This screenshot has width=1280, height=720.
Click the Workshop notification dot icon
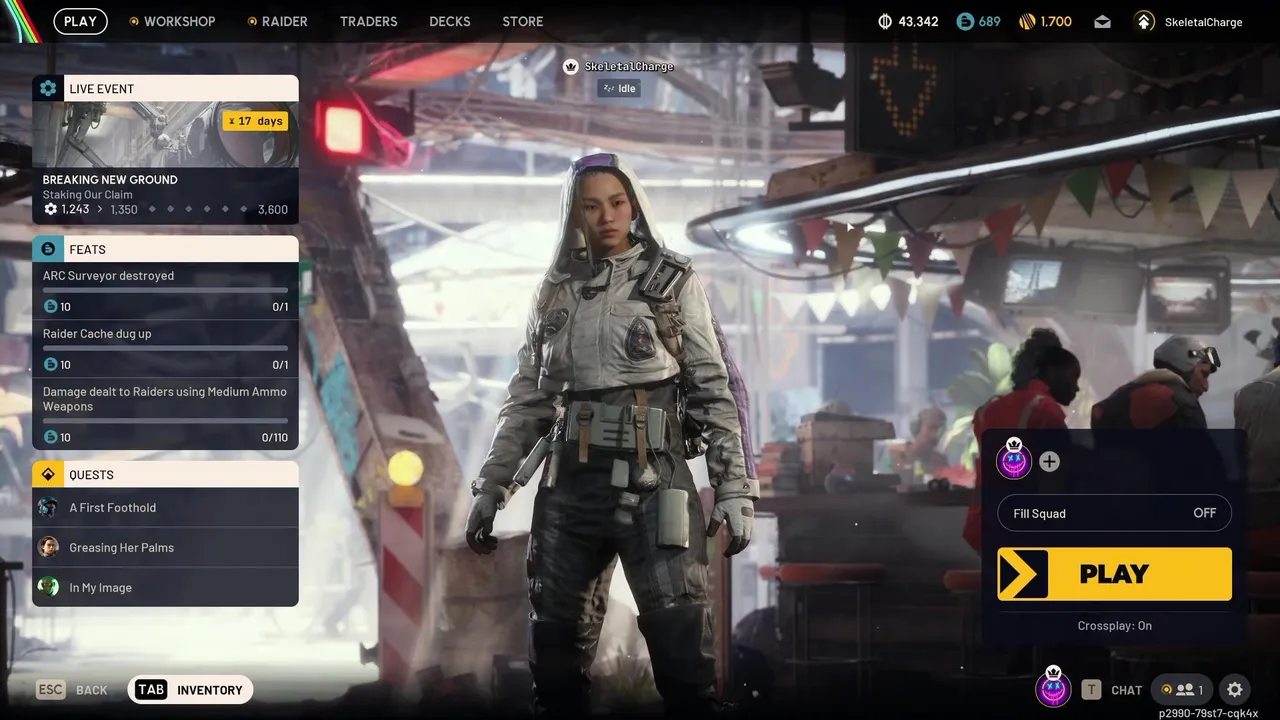coord(134,21)
